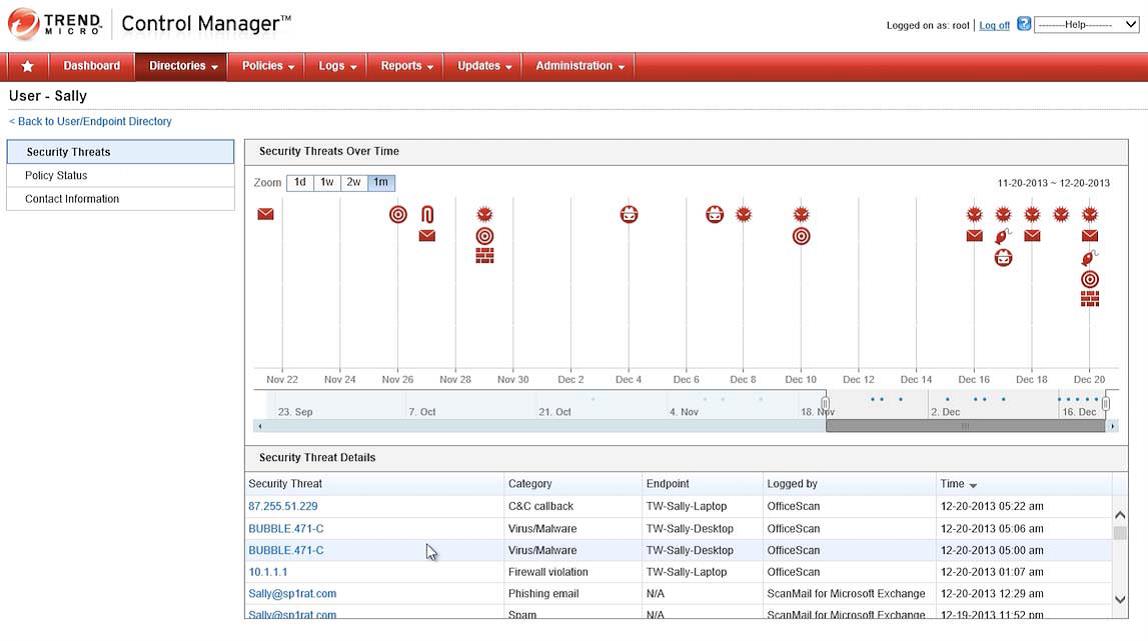Click the malware bug icon at Dec 17
This screenshot has width=1148, height=641.
coord(1004,214)
